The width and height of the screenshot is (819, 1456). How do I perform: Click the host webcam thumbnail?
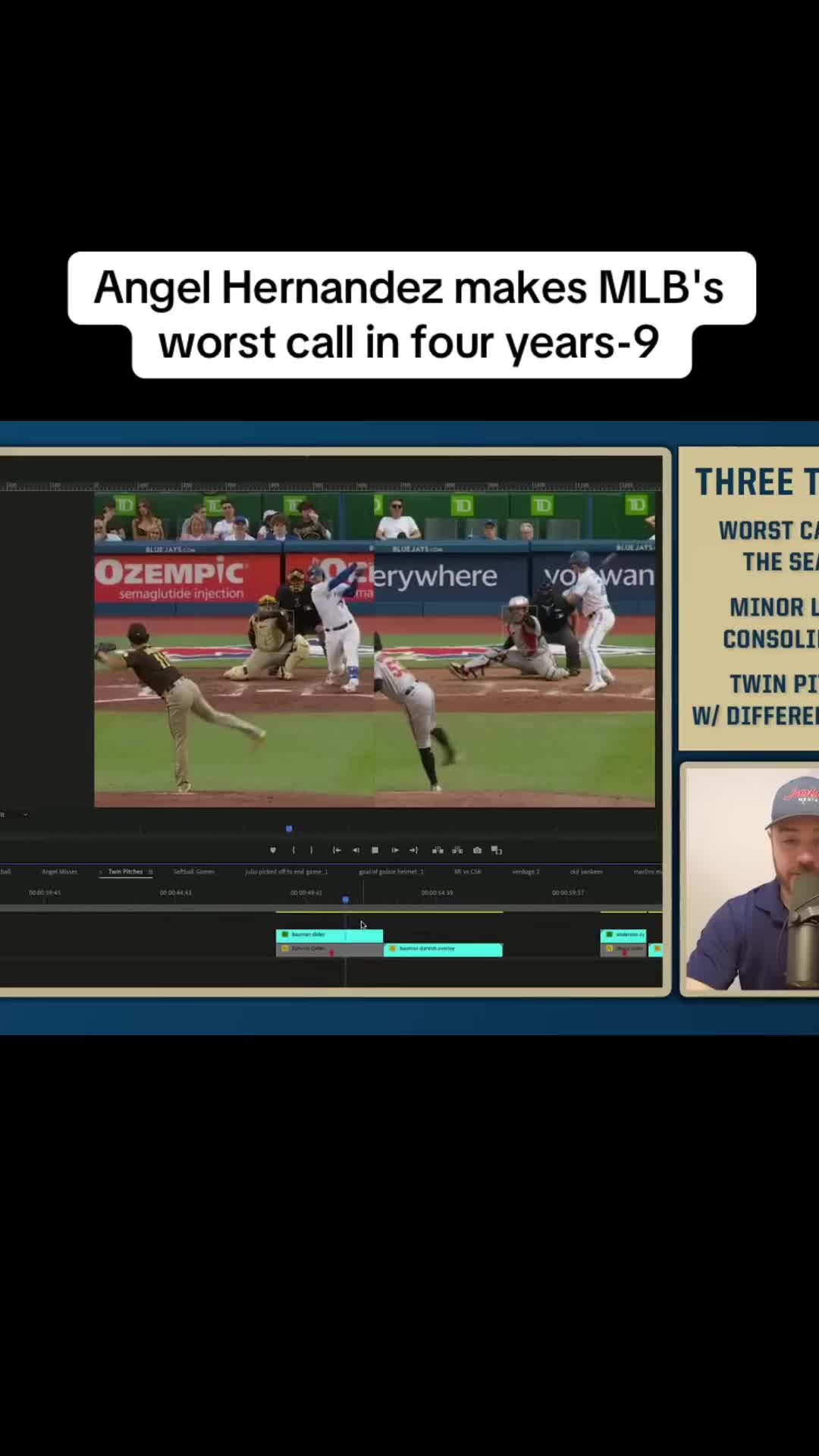click(752, 878)
